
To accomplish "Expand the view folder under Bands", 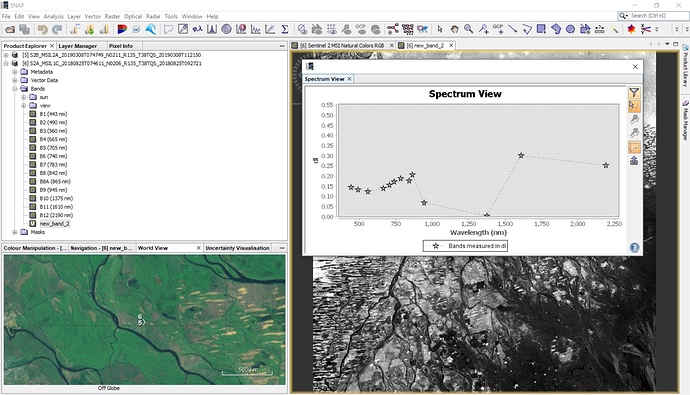I will pos(23,106).
